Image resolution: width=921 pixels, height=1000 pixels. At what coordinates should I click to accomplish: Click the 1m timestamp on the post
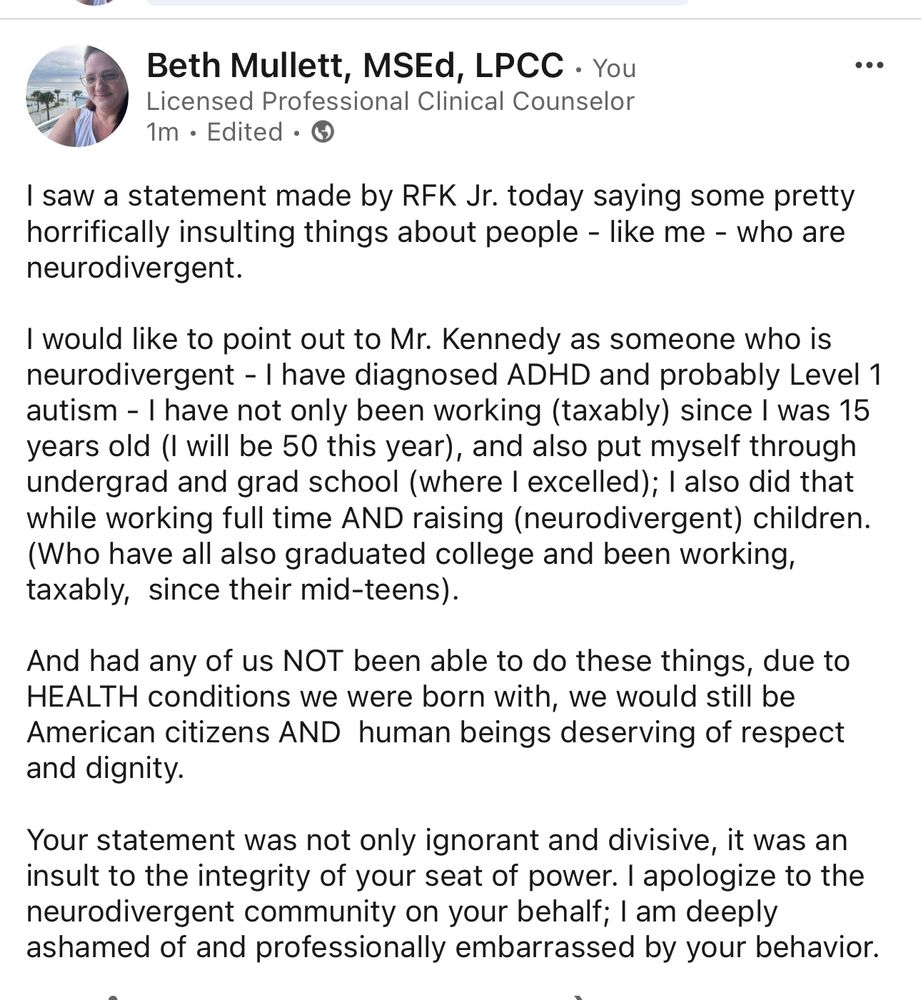(163, 132)
